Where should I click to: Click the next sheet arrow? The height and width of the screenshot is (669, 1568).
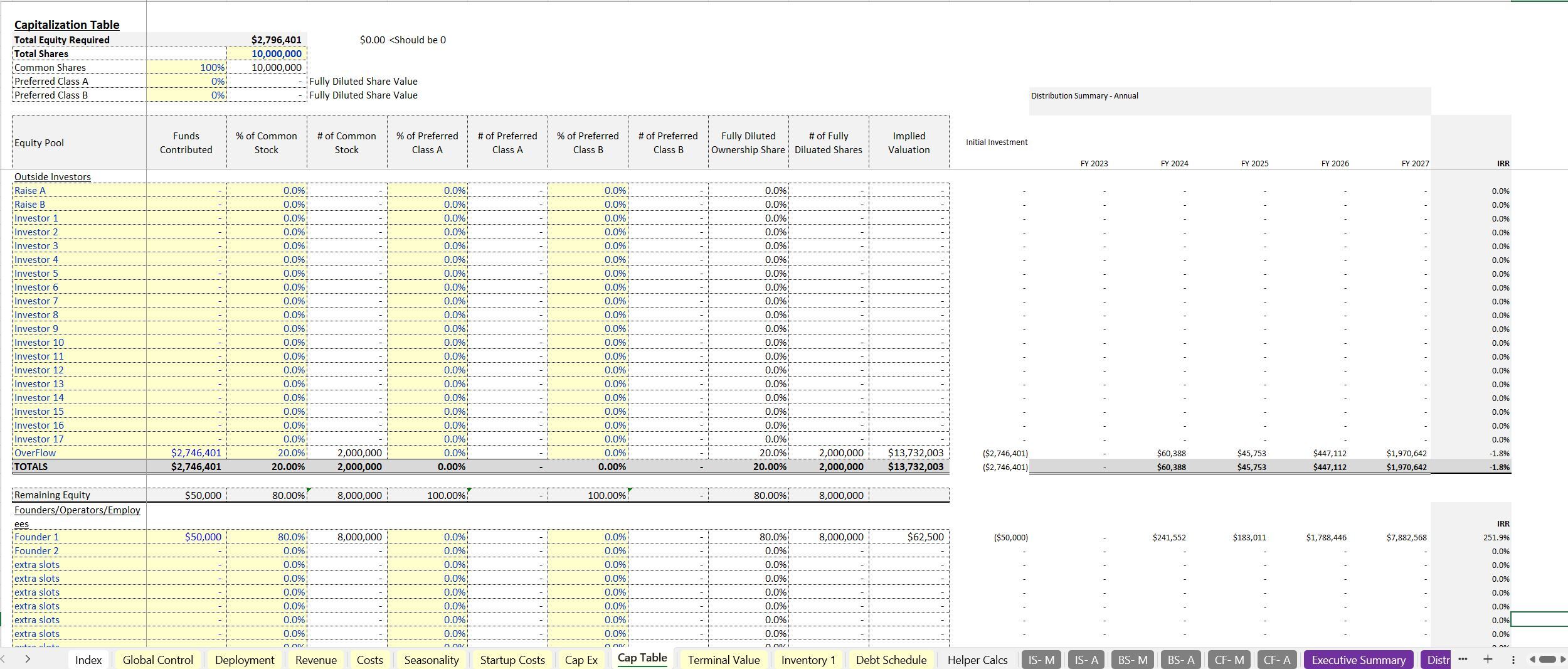[x=28, y=659]
